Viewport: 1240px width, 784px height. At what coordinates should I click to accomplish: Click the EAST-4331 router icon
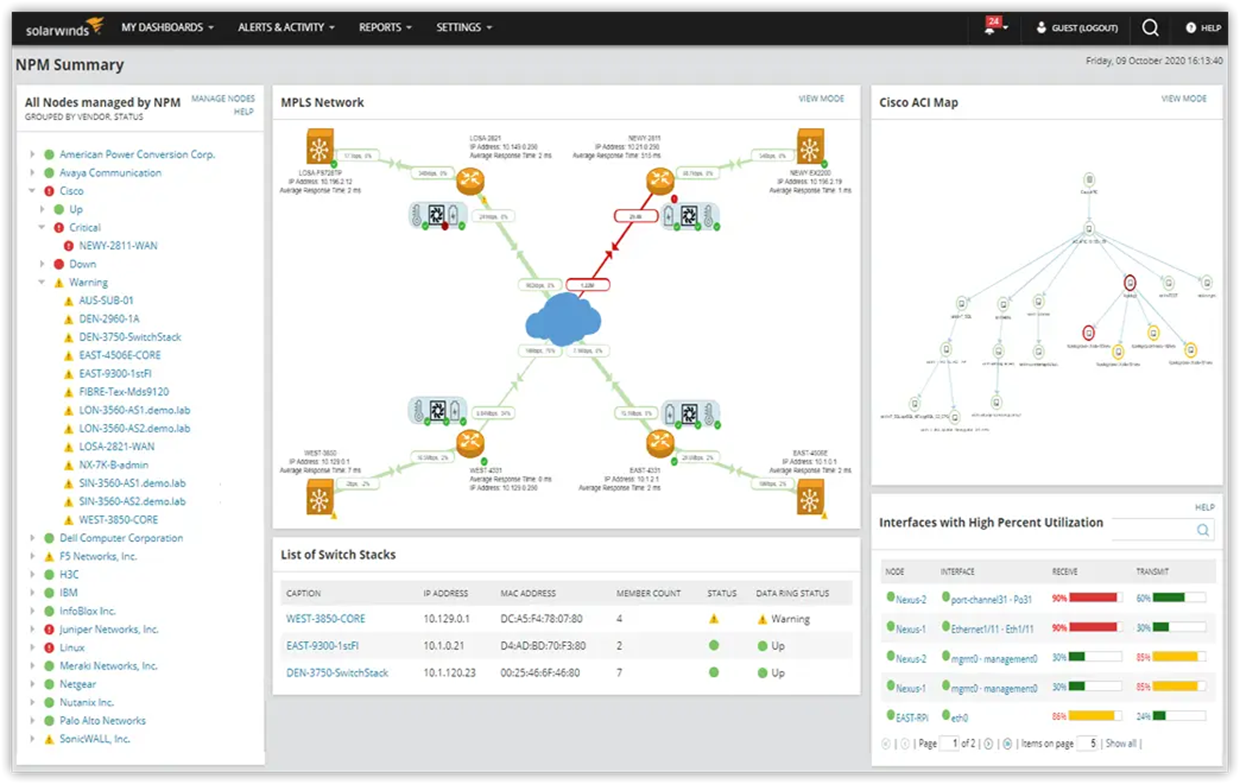coord(660,443)
